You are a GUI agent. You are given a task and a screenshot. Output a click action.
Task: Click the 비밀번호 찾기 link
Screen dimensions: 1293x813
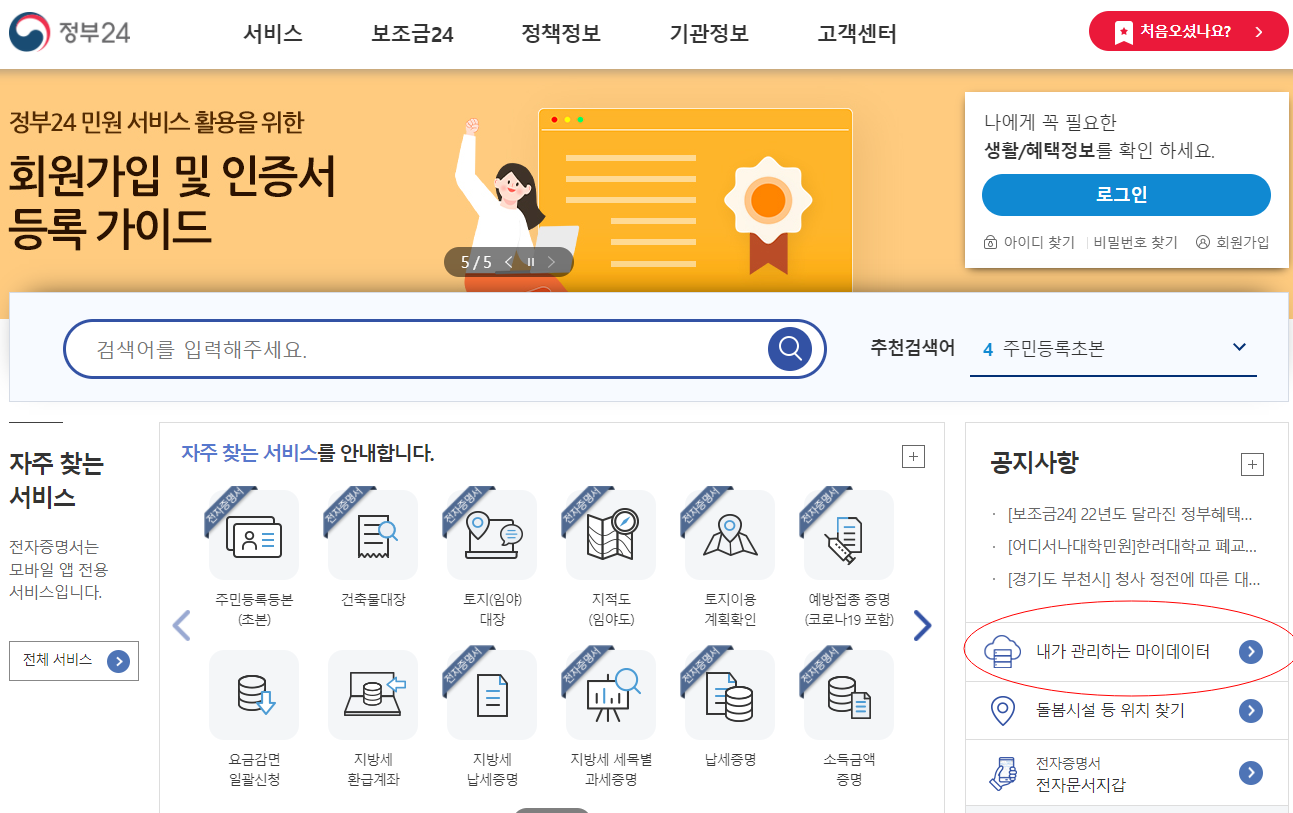(x=1135, y=243)
